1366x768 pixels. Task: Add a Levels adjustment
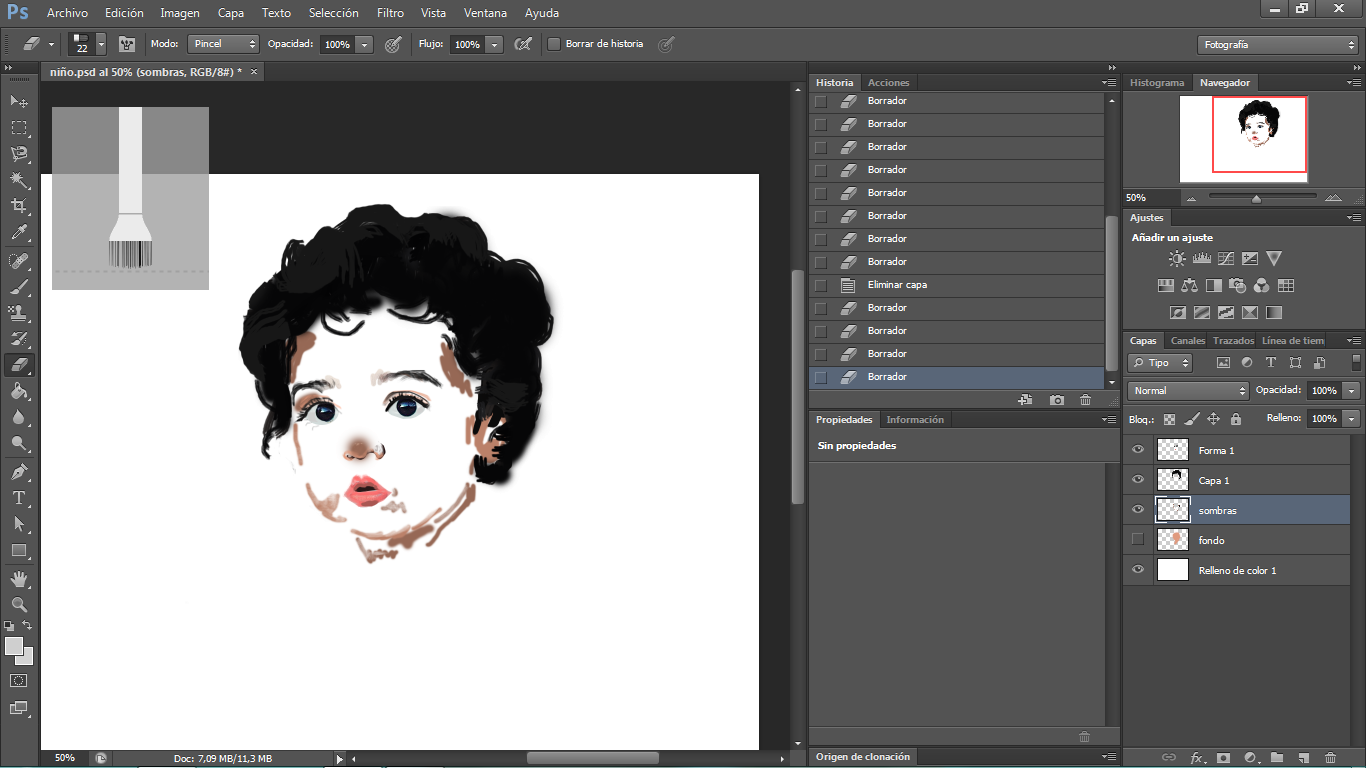coord(1201,258)
